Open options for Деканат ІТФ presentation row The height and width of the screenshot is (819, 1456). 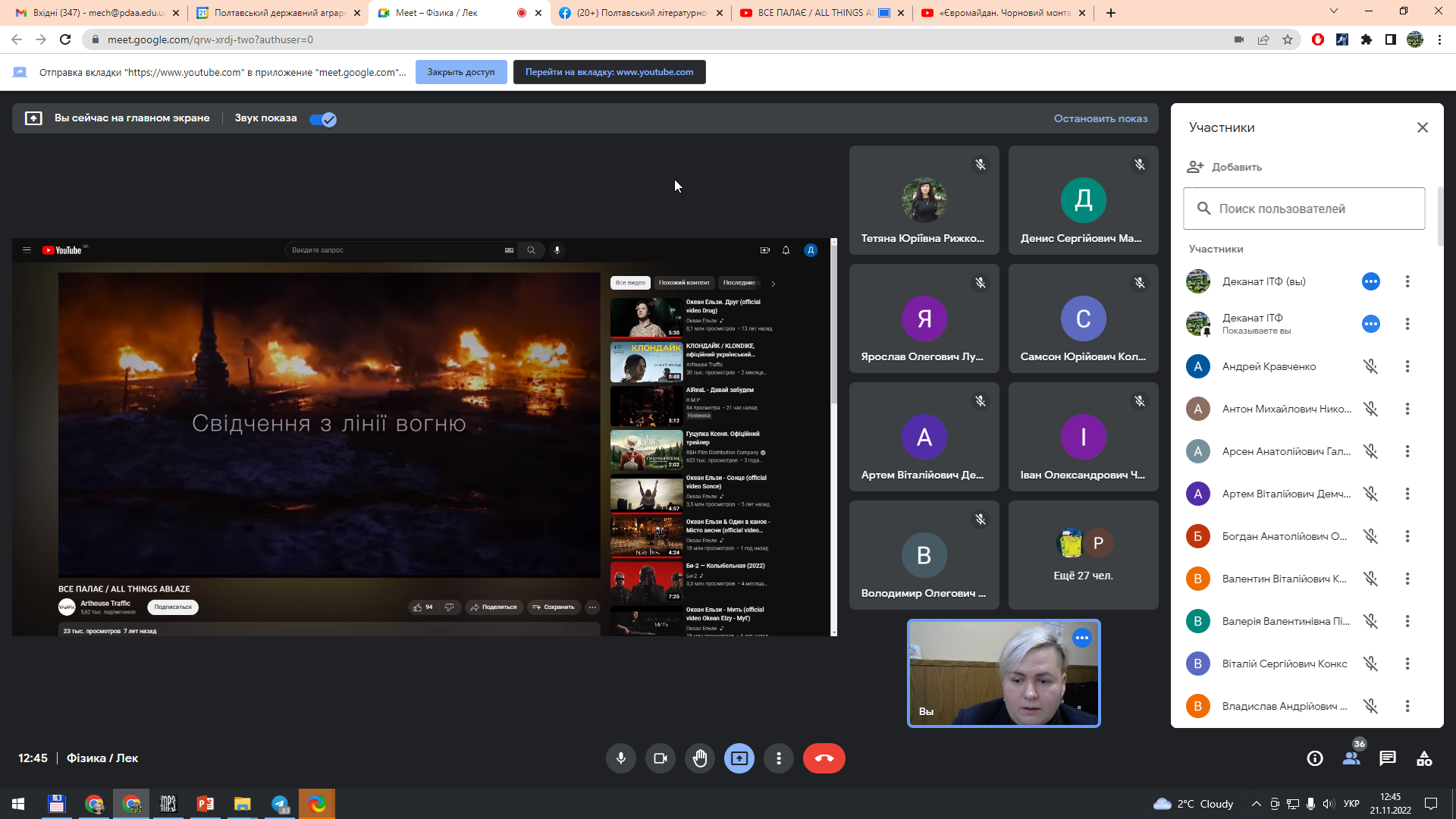(x=1407, y=324)
